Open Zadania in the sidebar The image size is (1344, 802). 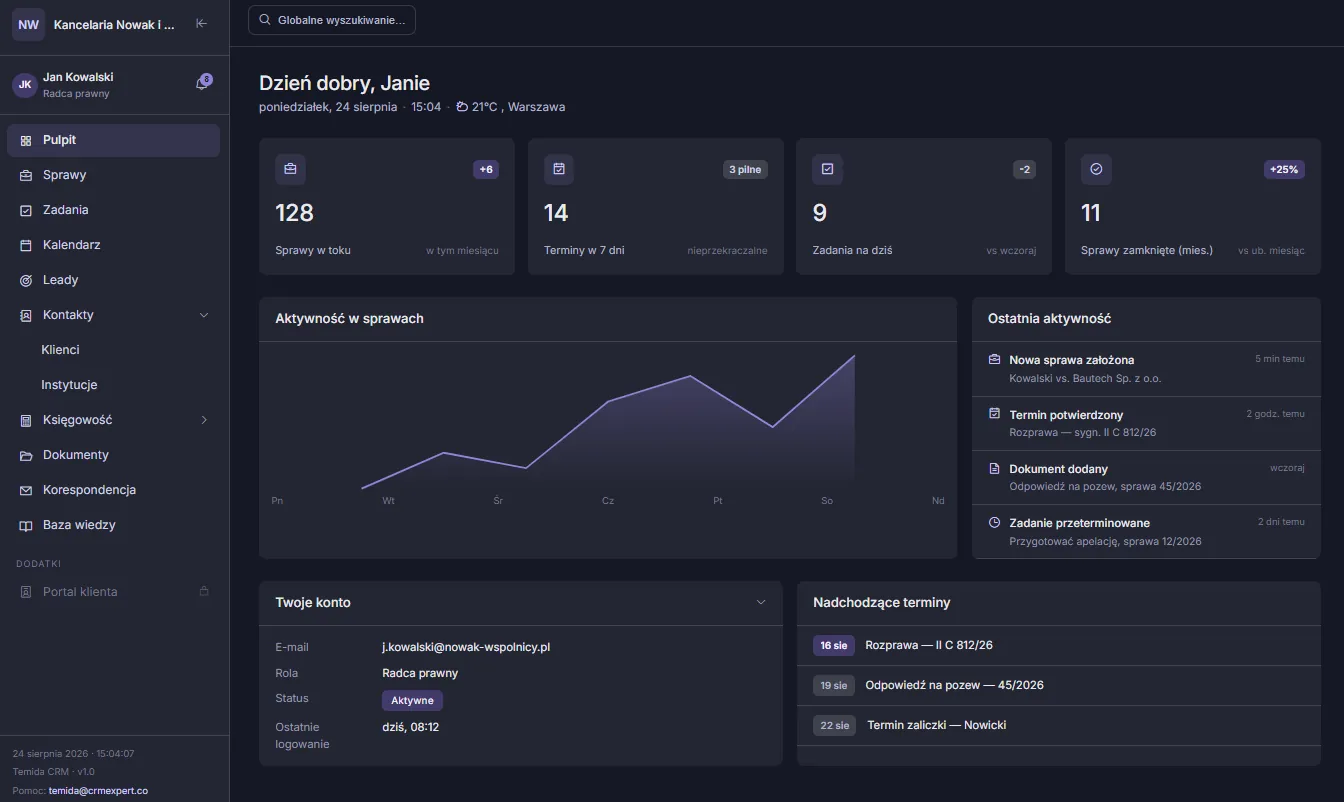pos(113,210)
